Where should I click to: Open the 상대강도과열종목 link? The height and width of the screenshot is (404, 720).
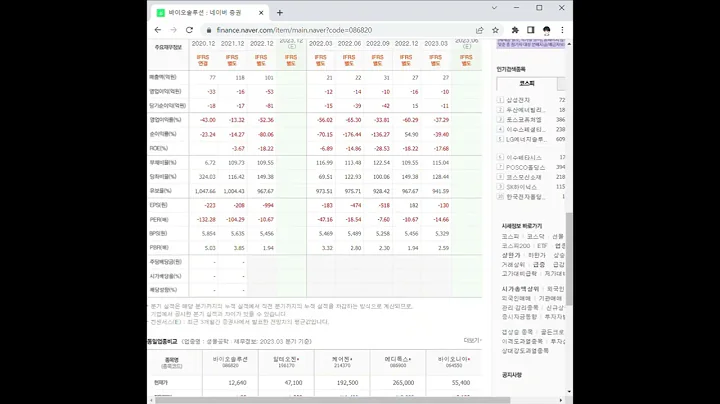pyautogui.click(x=525, y=350)
